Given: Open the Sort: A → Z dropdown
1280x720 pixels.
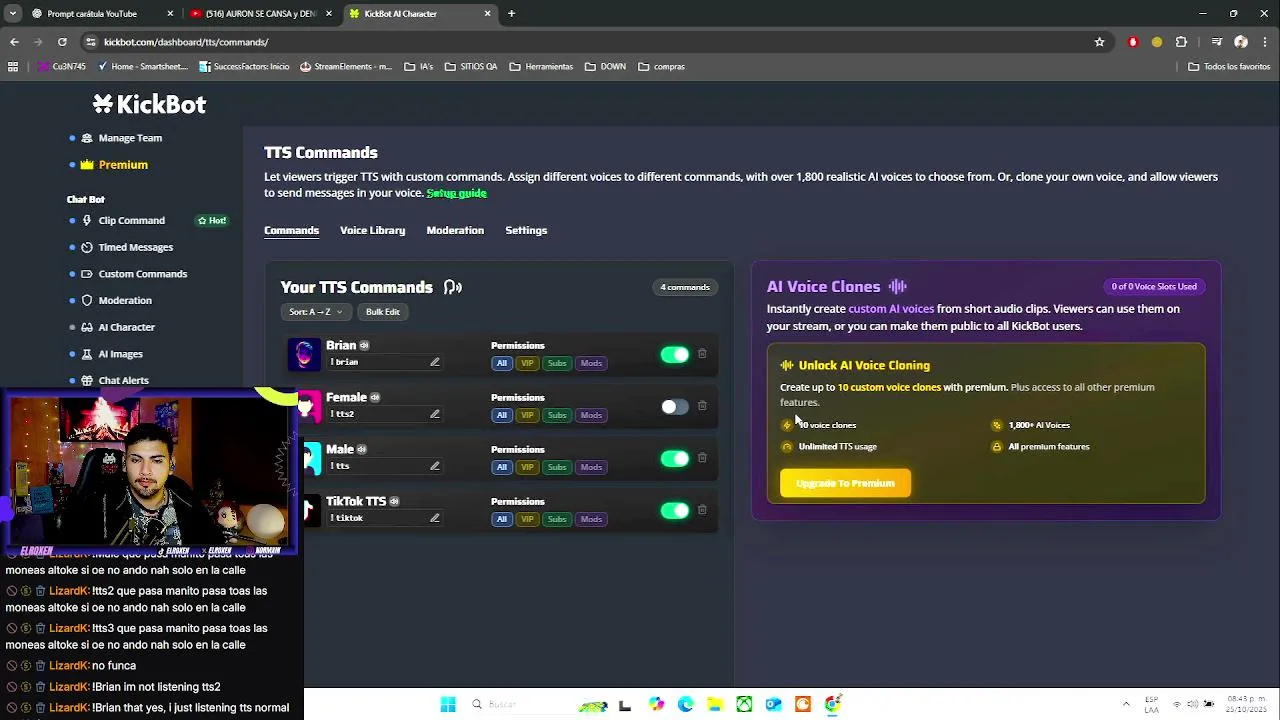Looking at the screenshot, I should [316, 312].
